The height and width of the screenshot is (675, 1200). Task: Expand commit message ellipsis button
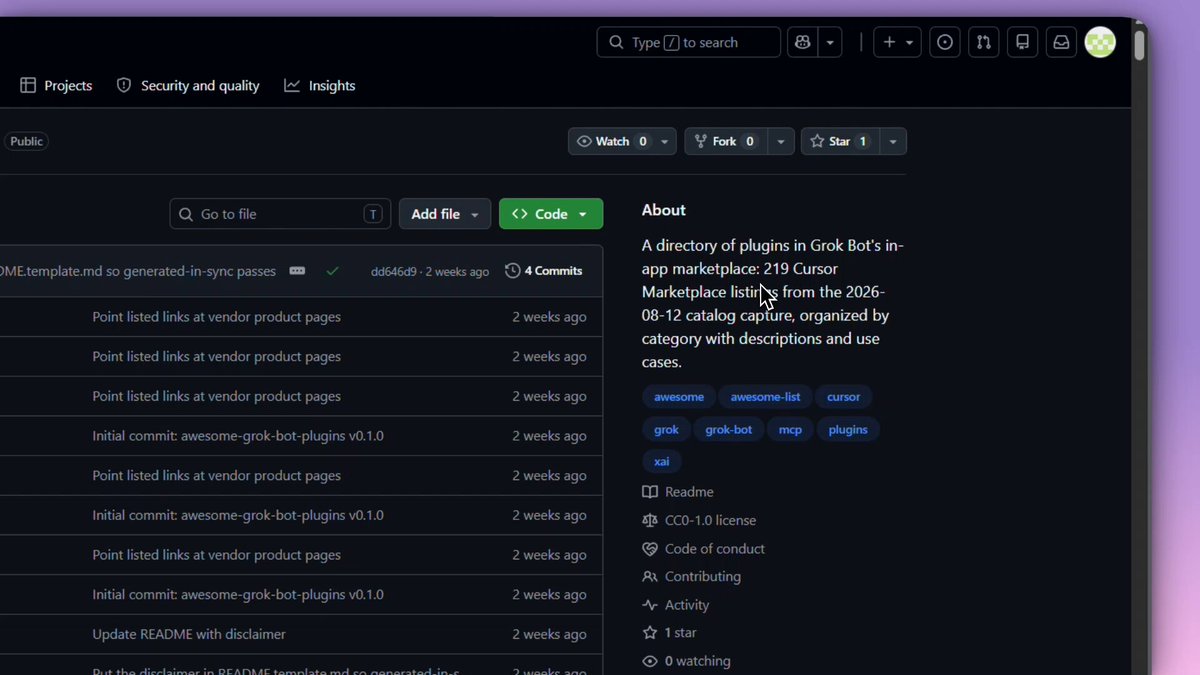point(297,271)
